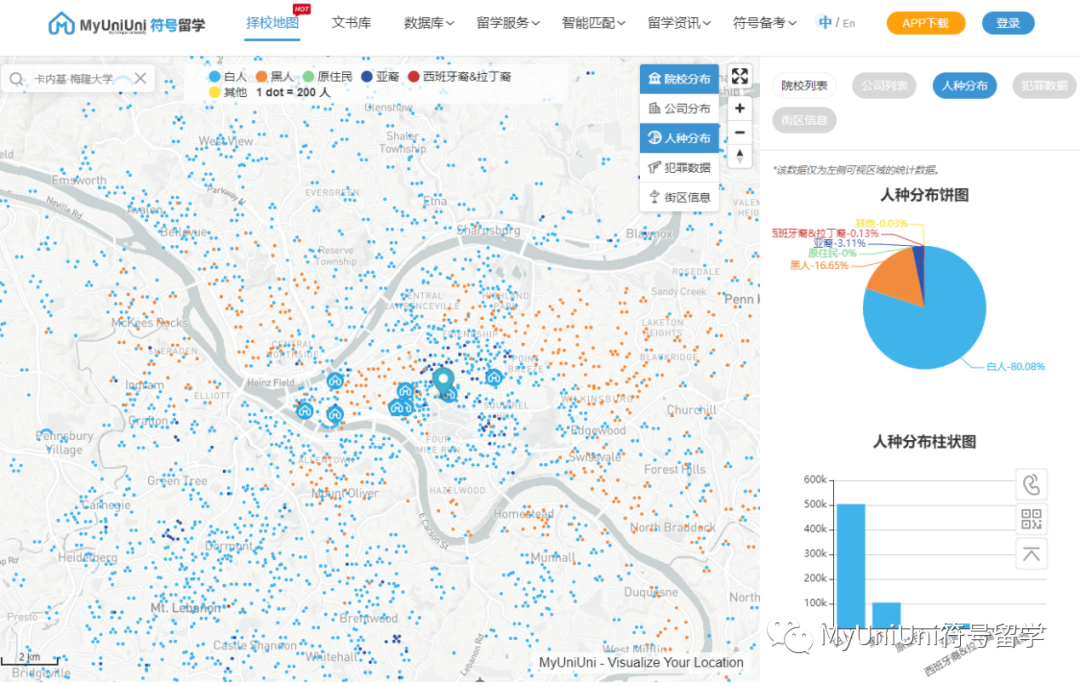Viewport: 1080px width, 686px height.
Task: Toggle 亚裔 dark blue legend dot
Action: [x=366, y=76]
